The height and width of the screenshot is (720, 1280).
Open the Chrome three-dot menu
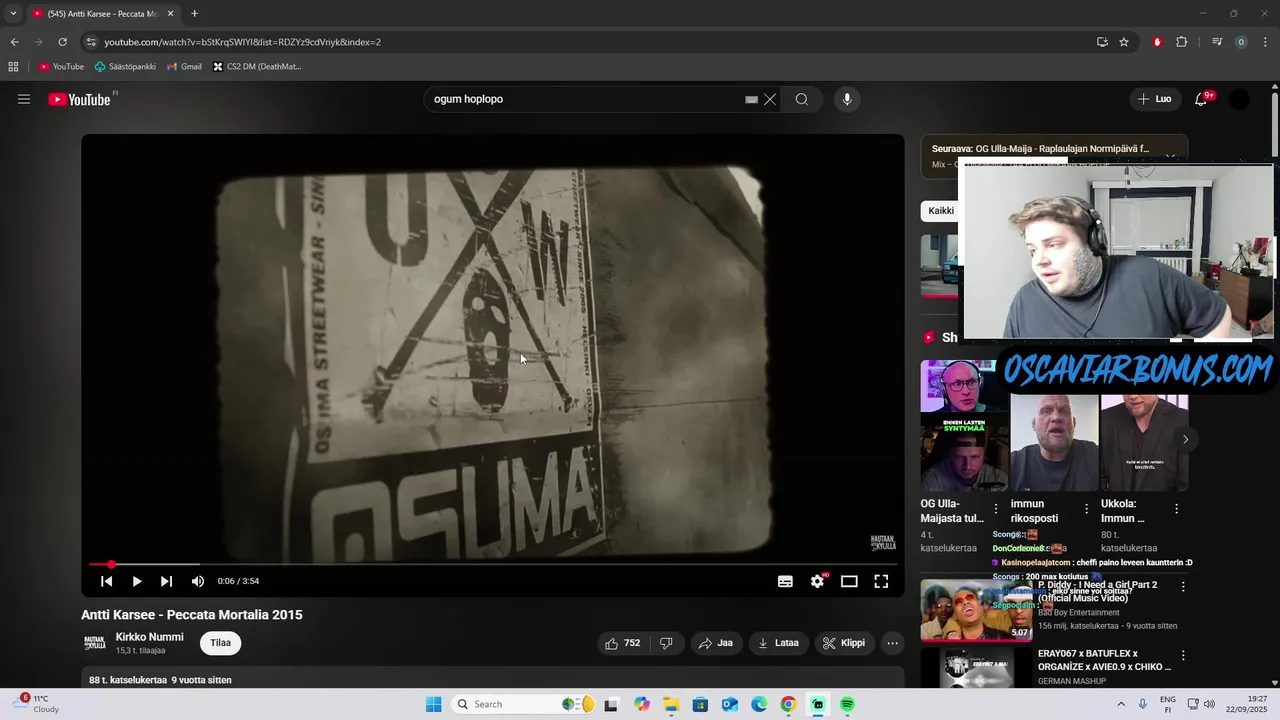(1265, 42)
